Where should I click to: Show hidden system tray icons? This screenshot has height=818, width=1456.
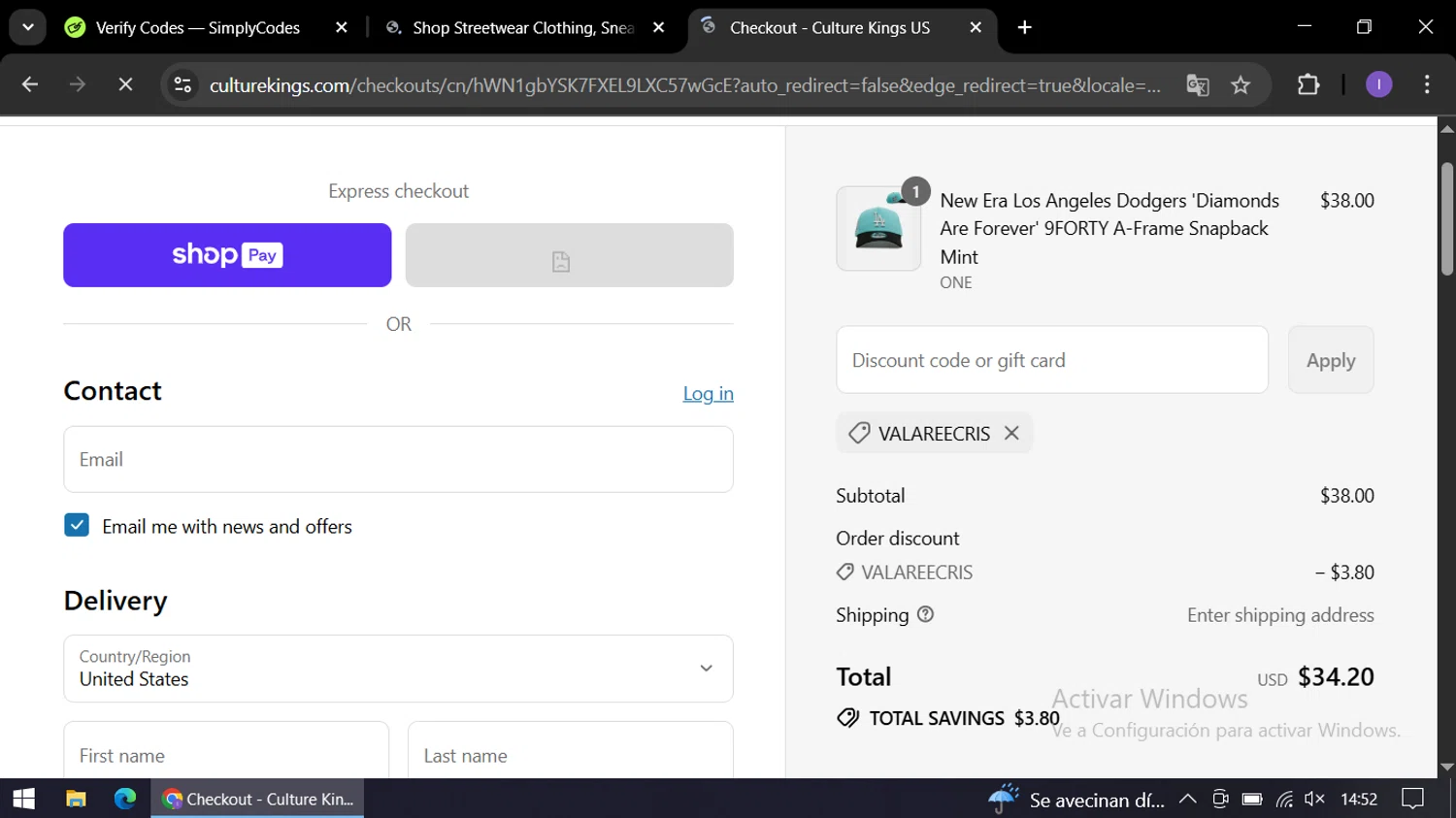pos(1187,800)
